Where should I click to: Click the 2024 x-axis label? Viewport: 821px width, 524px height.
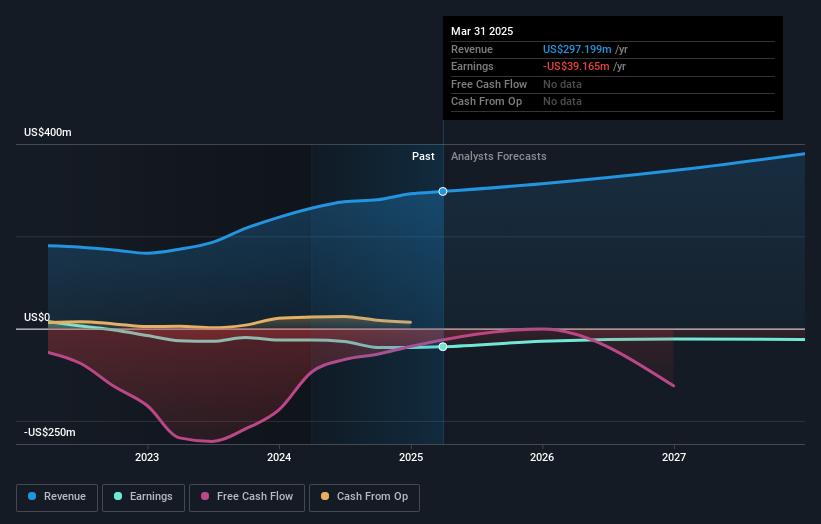pos(279,458)
